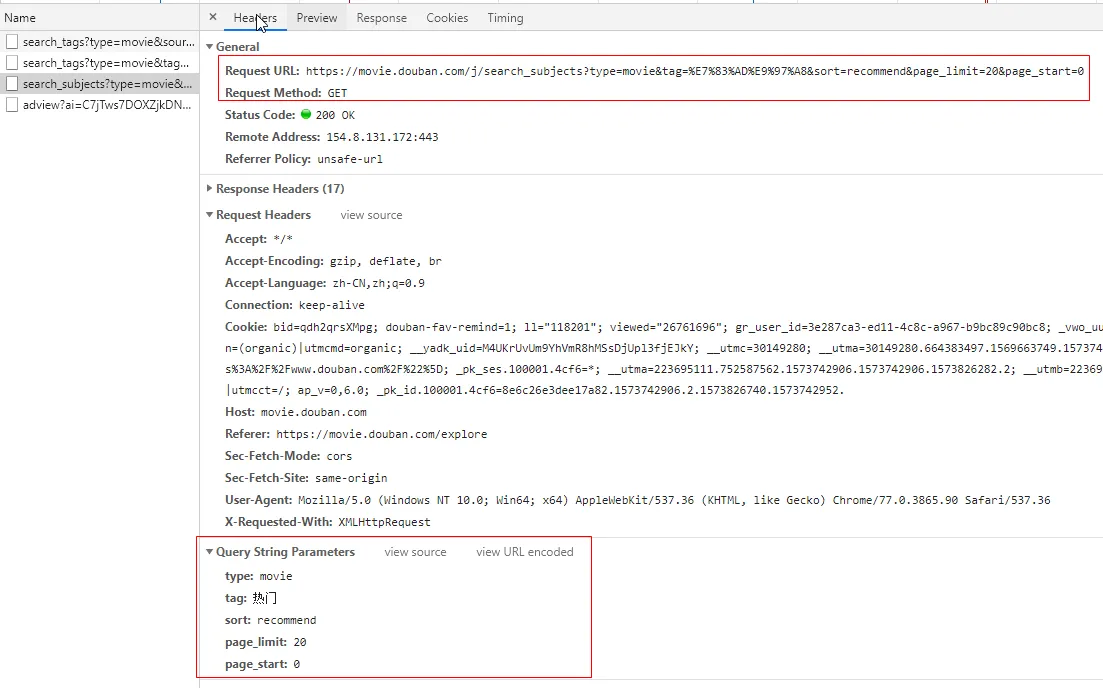1103x688 pixels.
Task: Switch to the Preview tab
Action: coord(317,18)
